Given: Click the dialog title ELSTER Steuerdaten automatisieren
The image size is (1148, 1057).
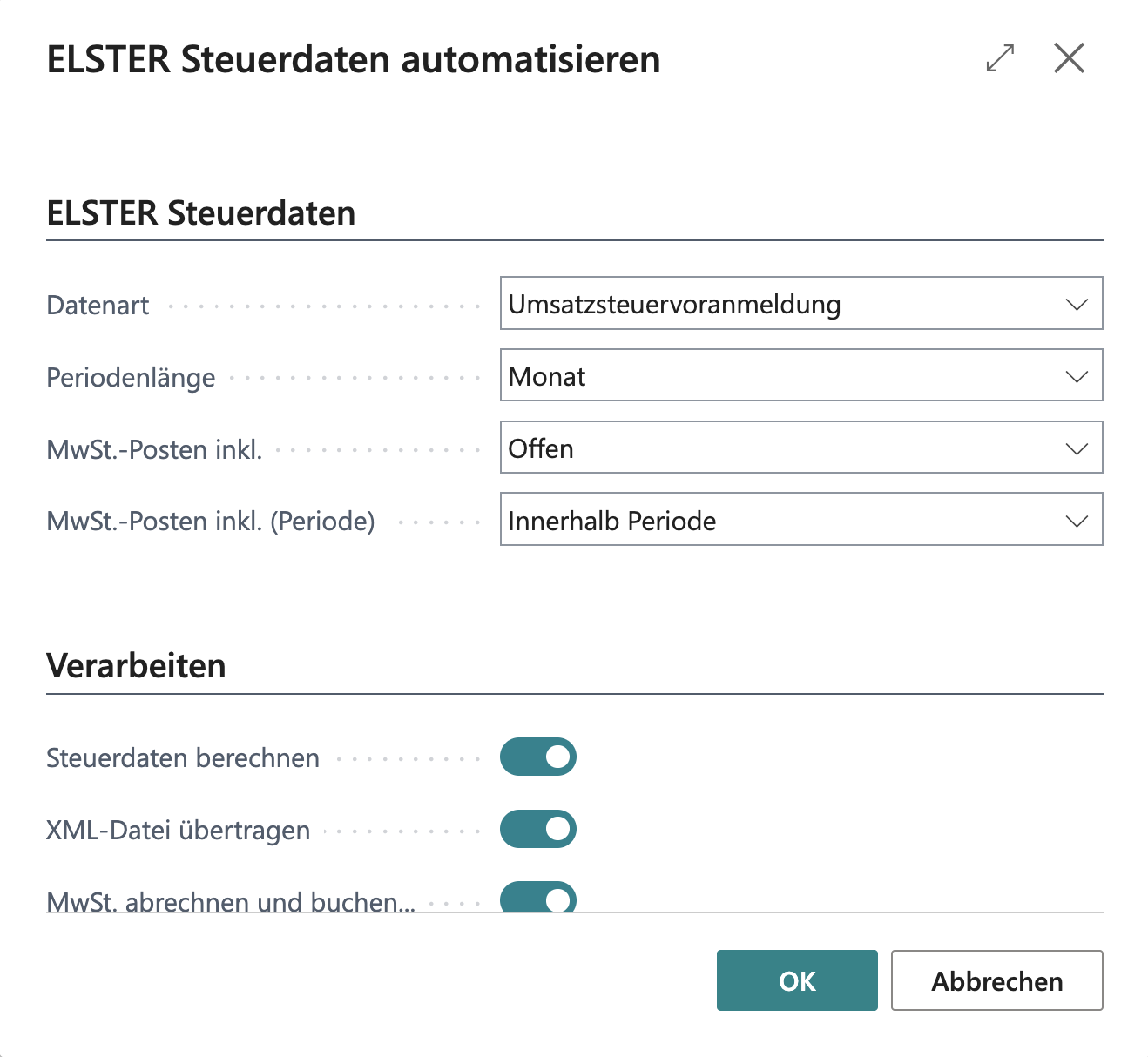Looking at the screenshot, I should pos(354,59).
